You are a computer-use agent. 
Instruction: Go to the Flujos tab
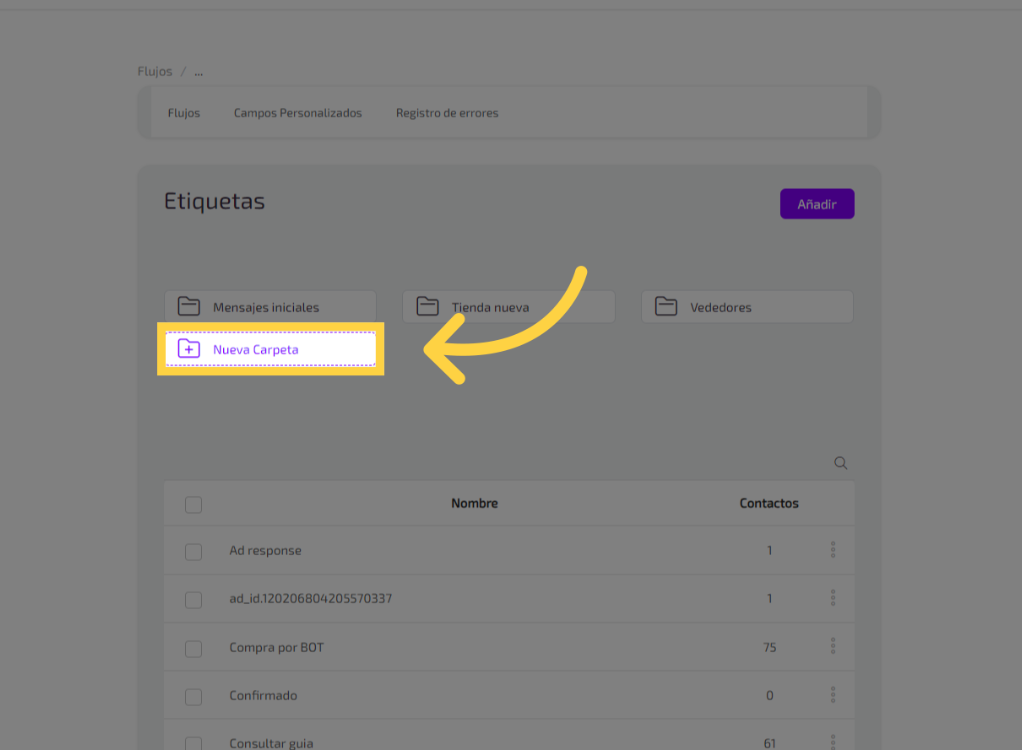coord(184,113)
